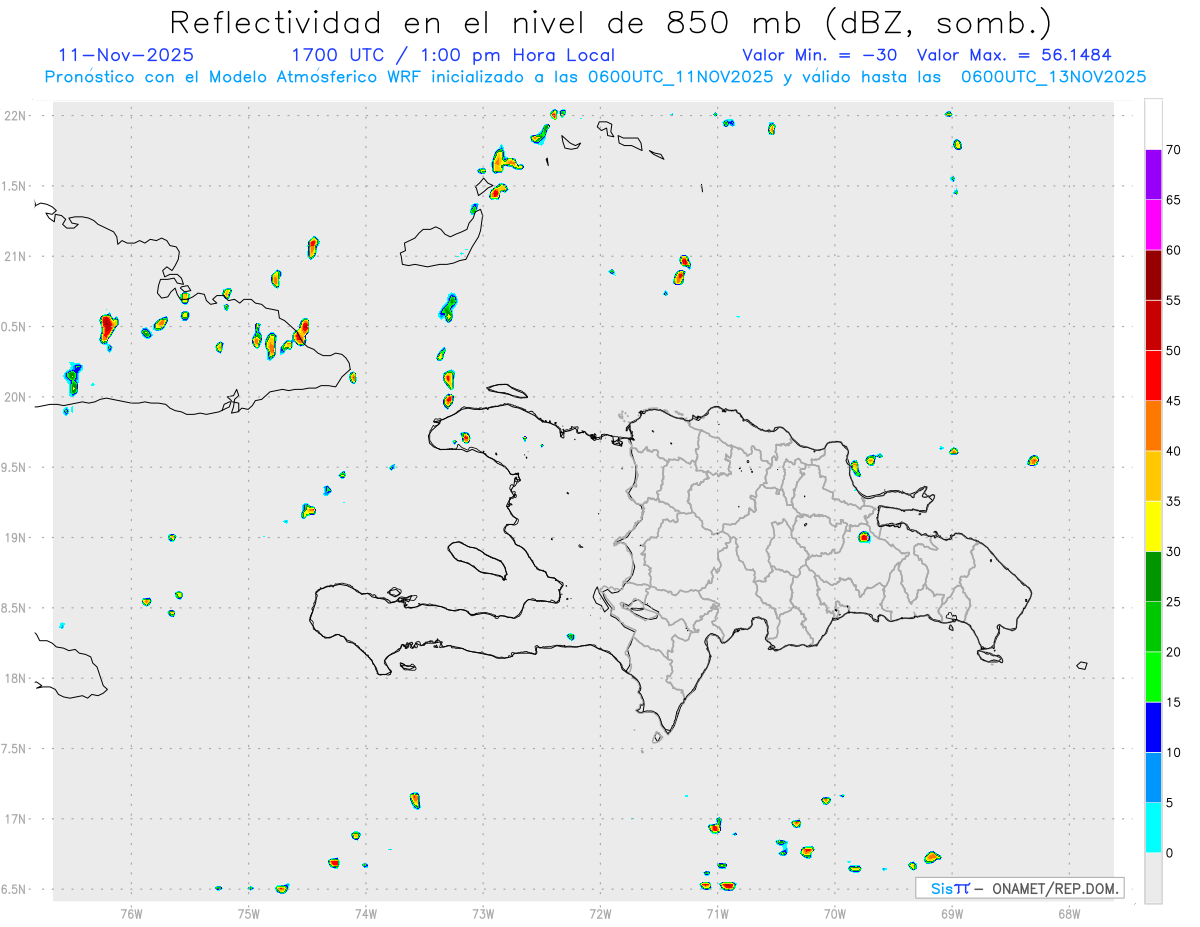Click the '19N' latitude axis label

[x=16, y=537]
